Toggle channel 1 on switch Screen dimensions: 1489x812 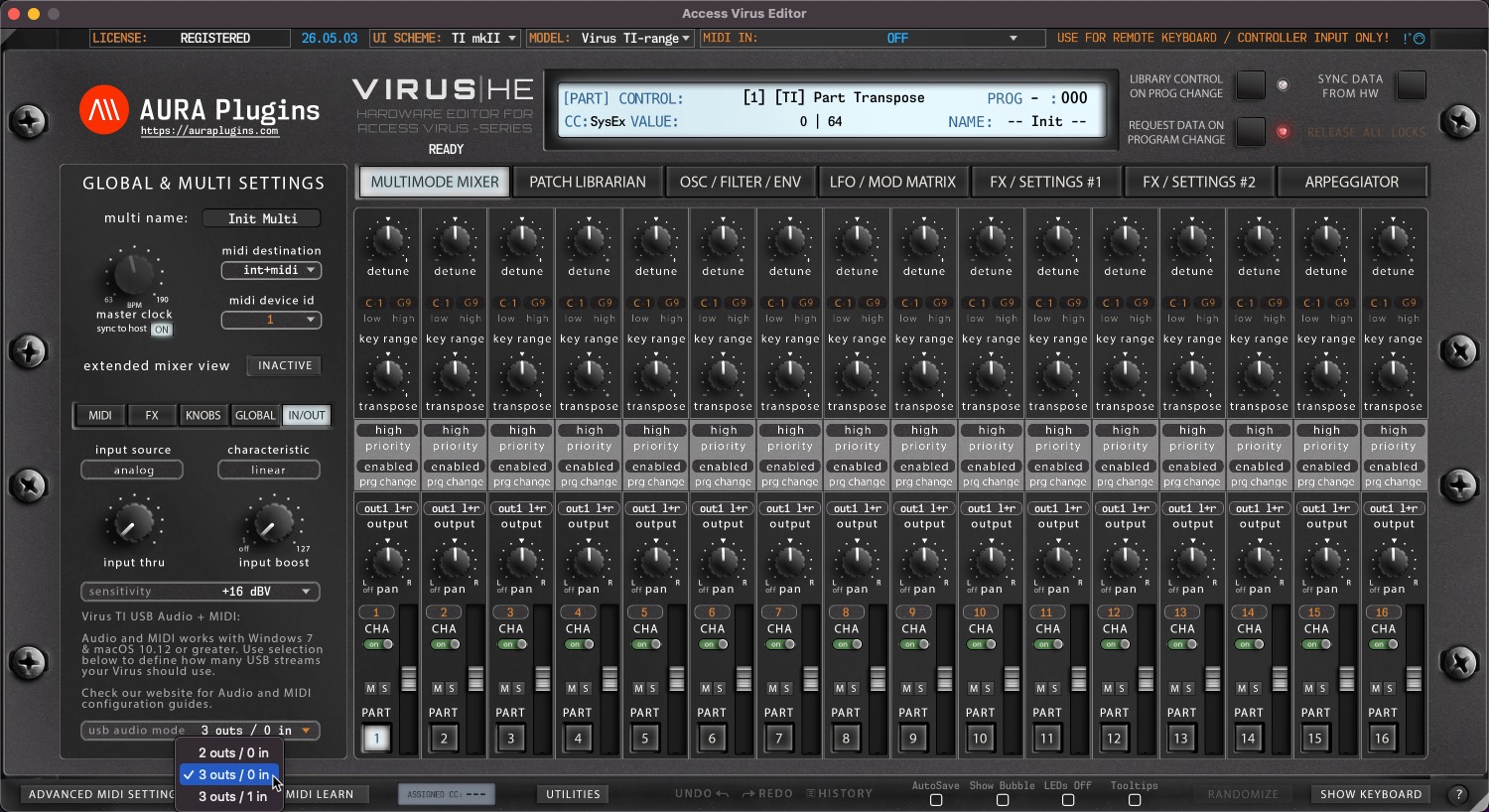tap(378, 644)
